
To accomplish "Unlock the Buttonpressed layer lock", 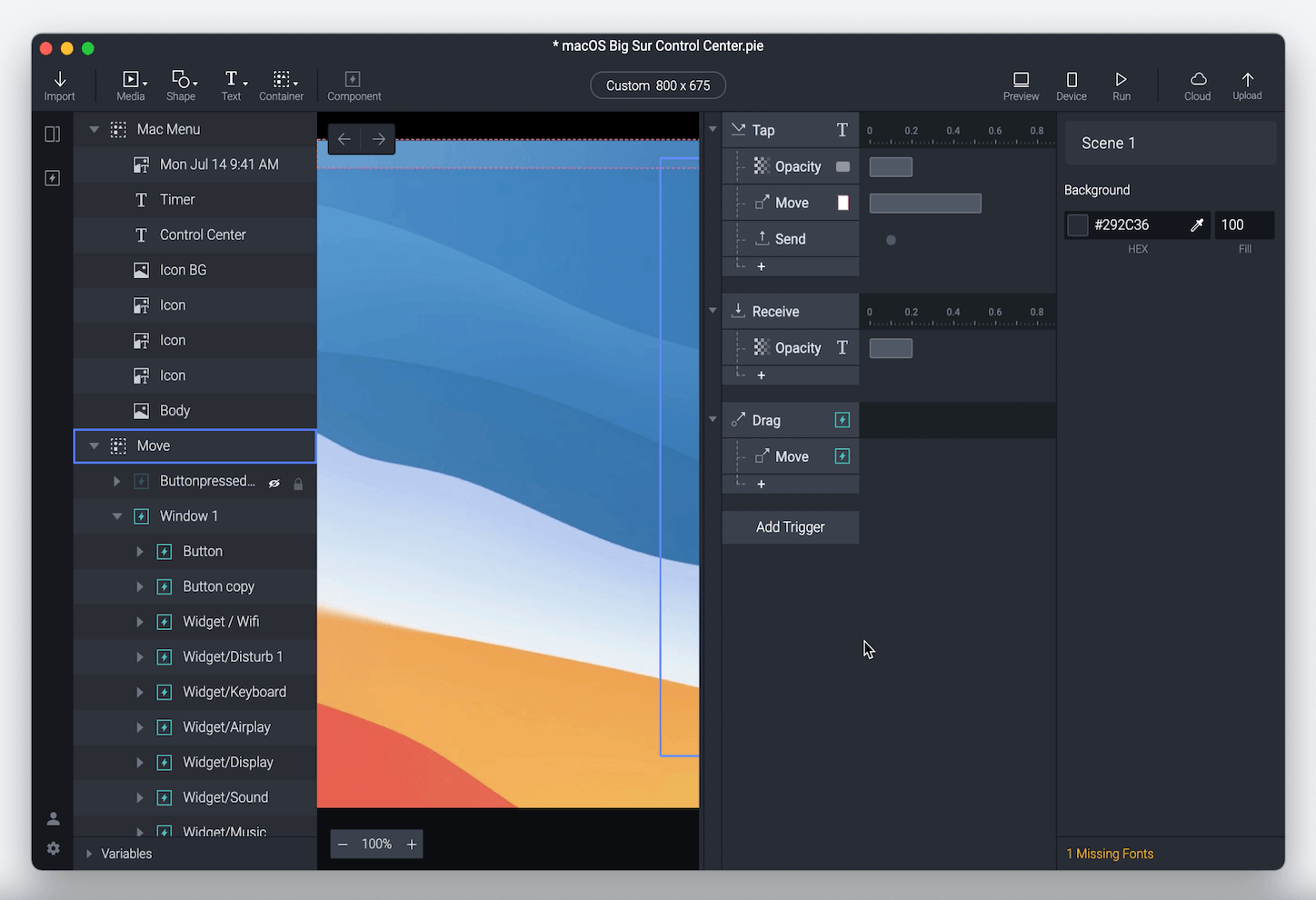I will click(298, 484).
